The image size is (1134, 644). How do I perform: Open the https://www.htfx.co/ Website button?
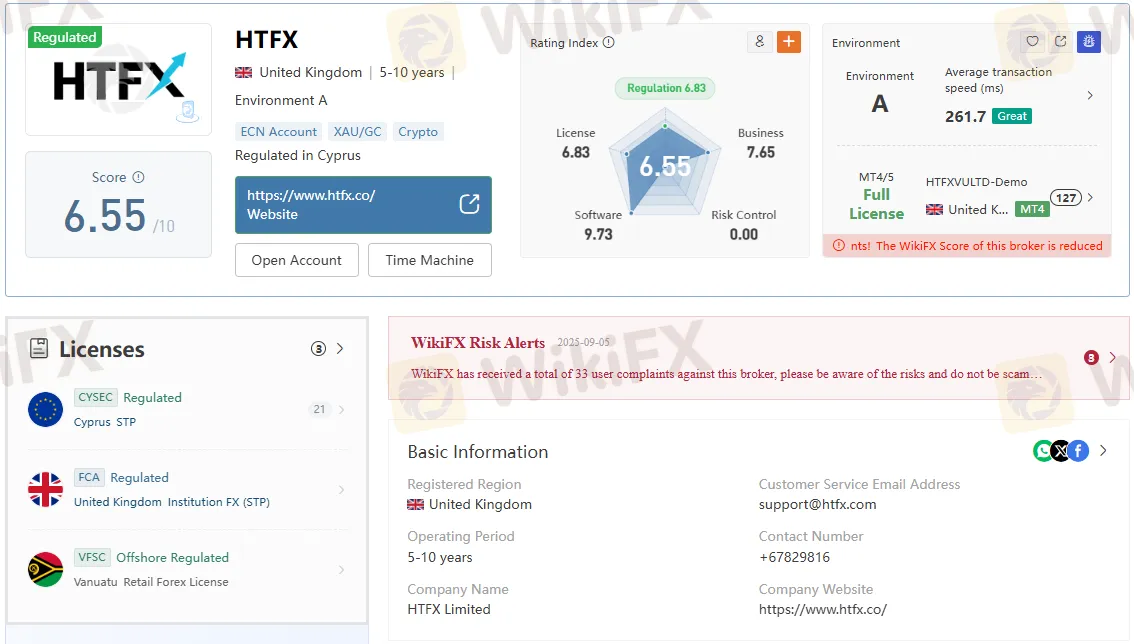[363, 205]
